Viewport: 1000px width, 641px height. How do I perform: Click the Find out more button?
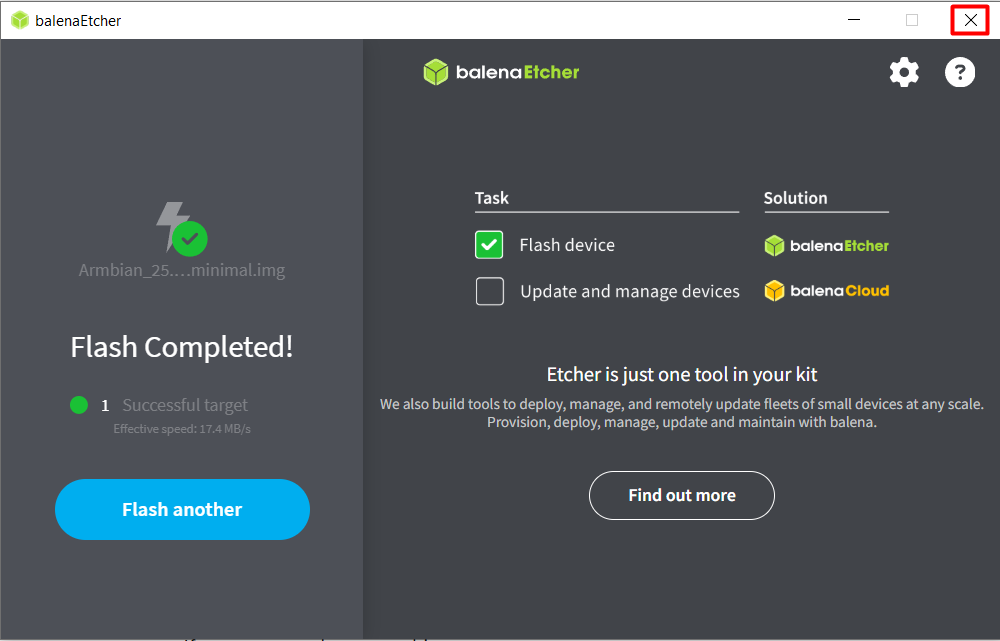point(681,495)
